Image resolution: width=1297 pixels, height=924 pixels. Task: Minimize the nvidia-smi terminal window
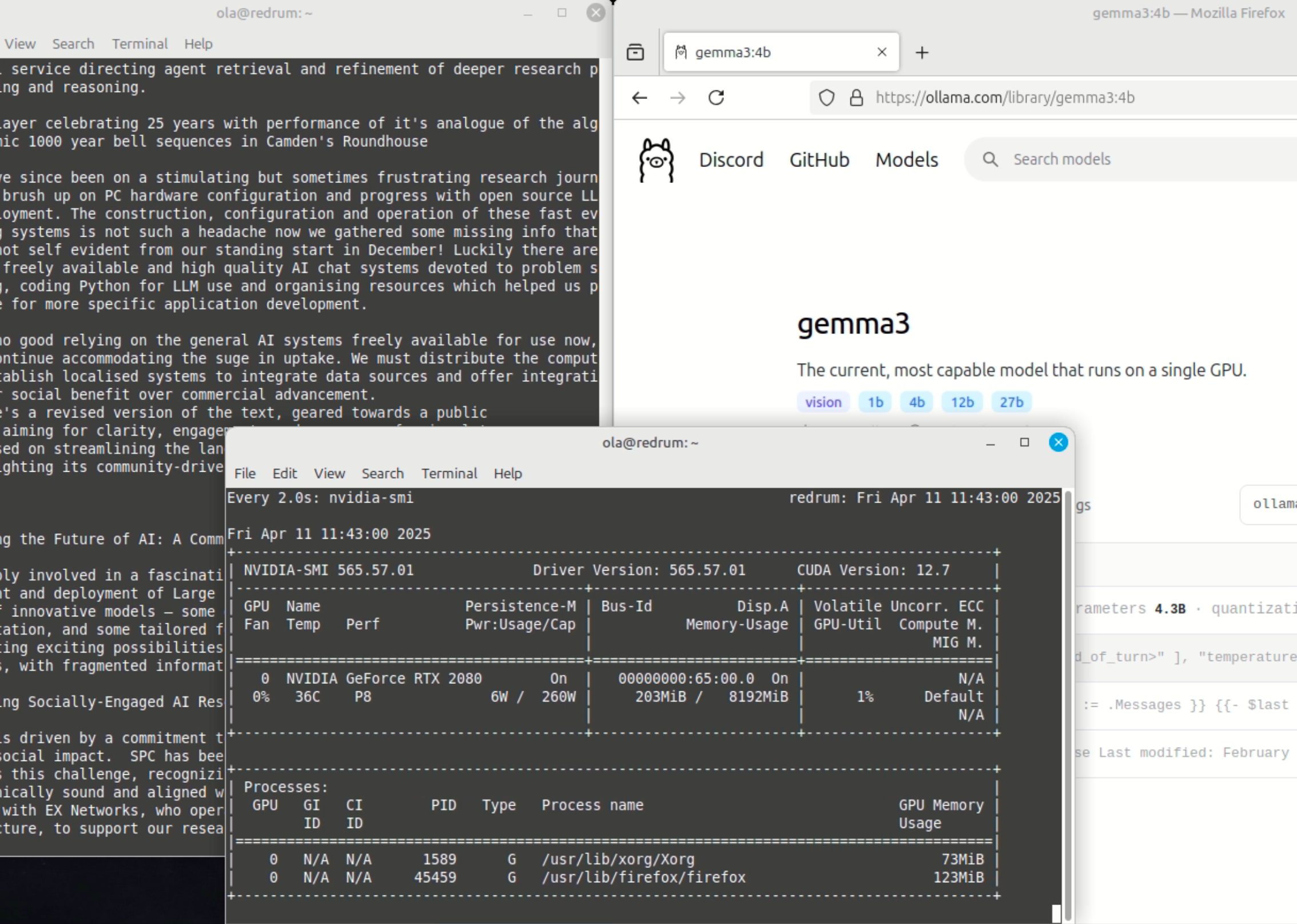[x=990, y=443]
